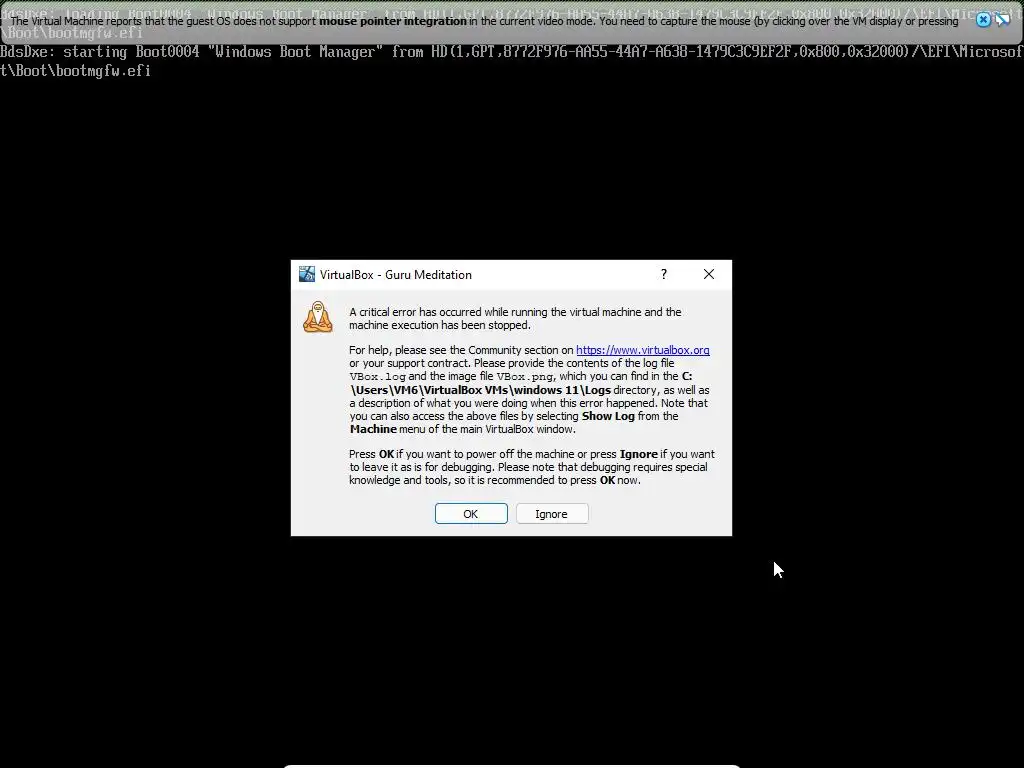Click Ignore to leave machine for debugging
The height and width of the screenshot is (768, 1024).
[x=552, y=514]
